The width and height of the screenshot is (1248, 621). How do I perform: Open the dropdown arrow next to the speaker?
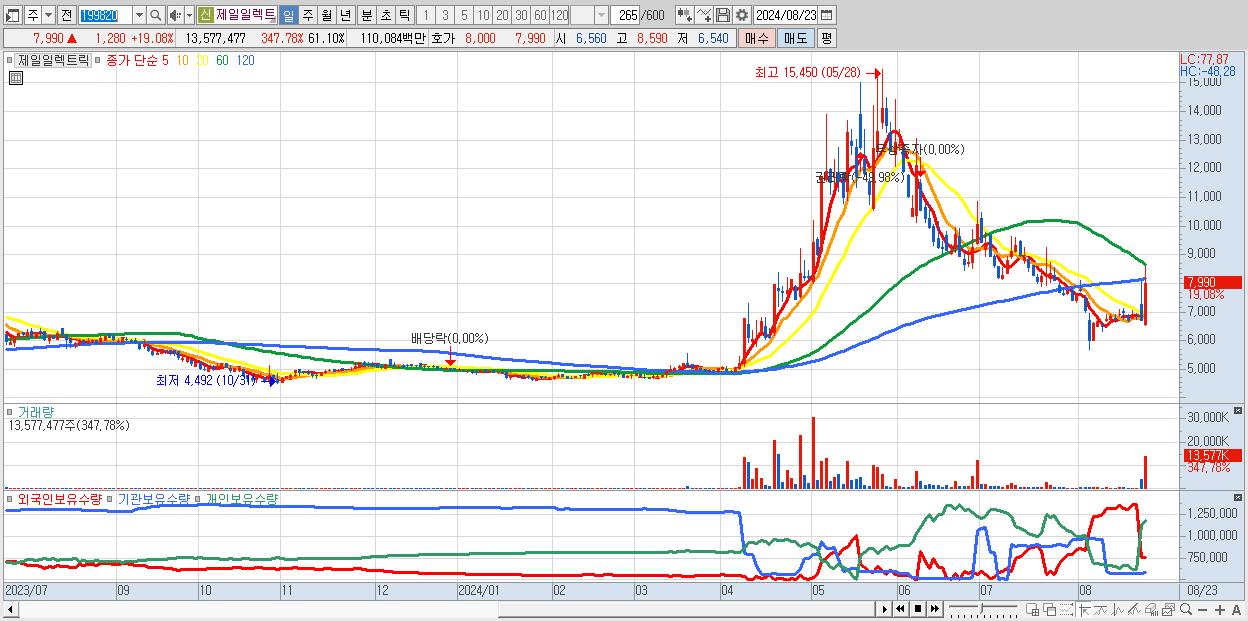[189, 15]
